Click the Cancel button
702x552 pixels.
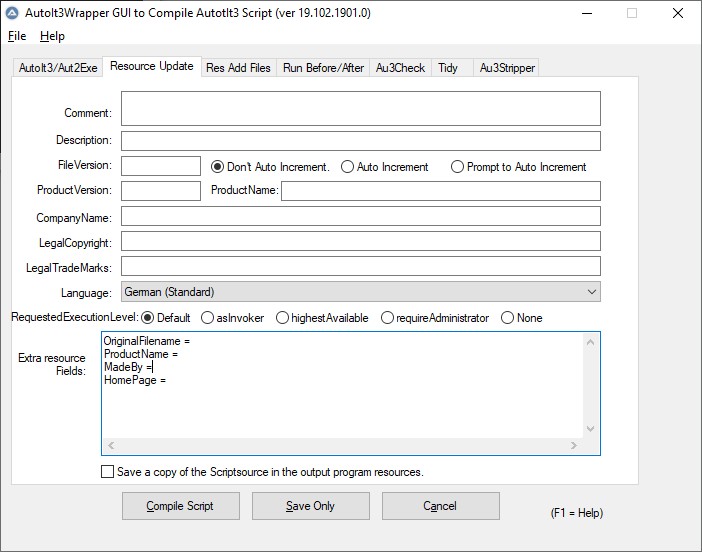click(x=440, y=506)
